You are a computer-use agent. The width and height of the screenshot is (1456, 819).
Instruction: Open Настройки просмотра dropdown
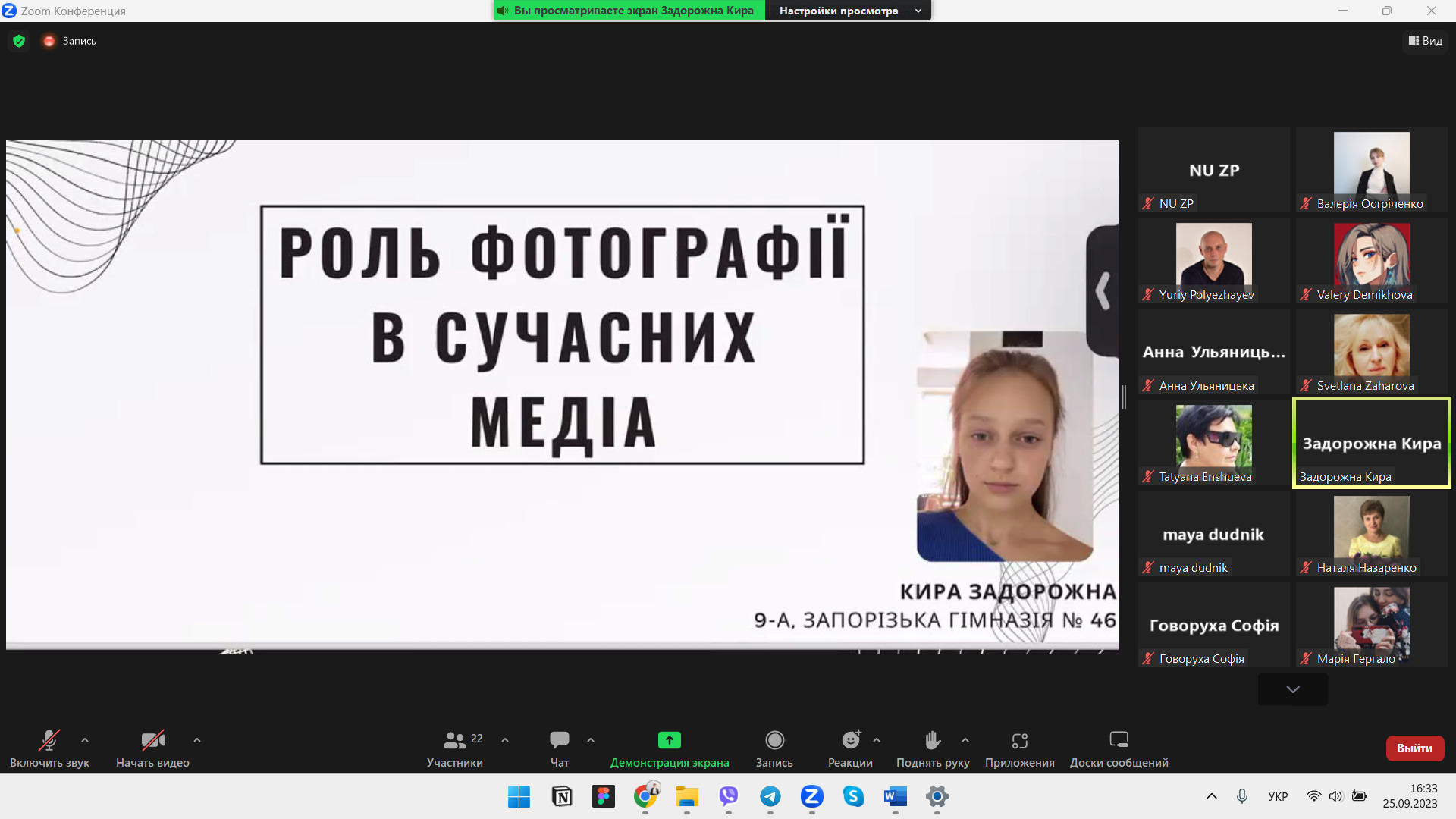(849, 11)
